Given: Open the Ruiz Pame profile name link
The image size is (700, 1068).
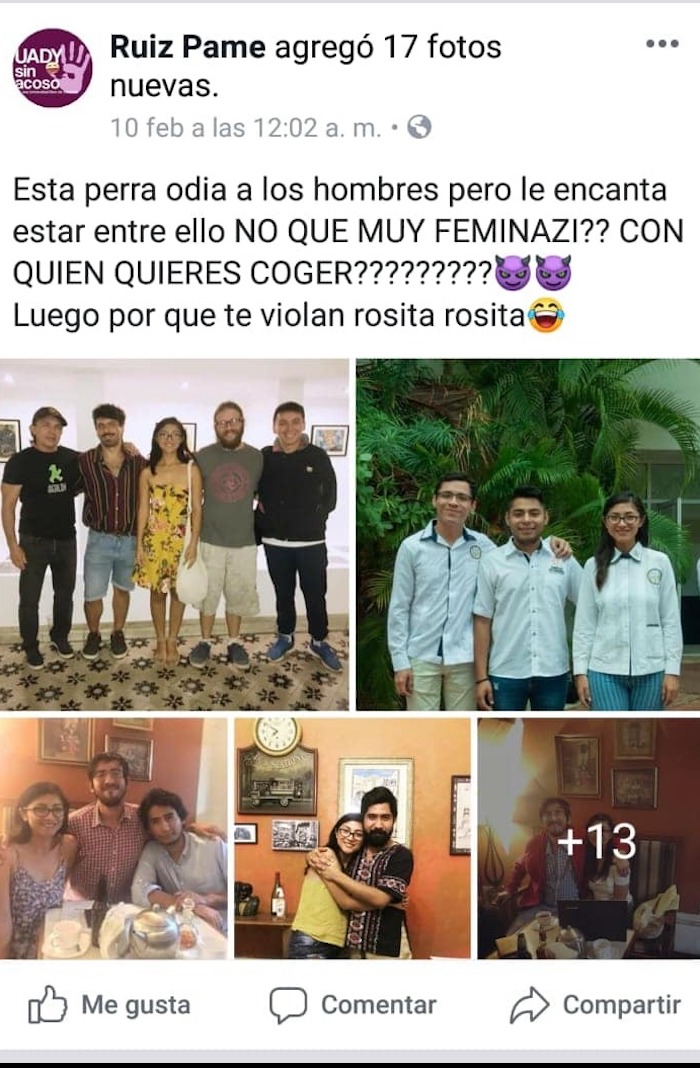Looking at the screenshot, I should click(x=188, y=47).
